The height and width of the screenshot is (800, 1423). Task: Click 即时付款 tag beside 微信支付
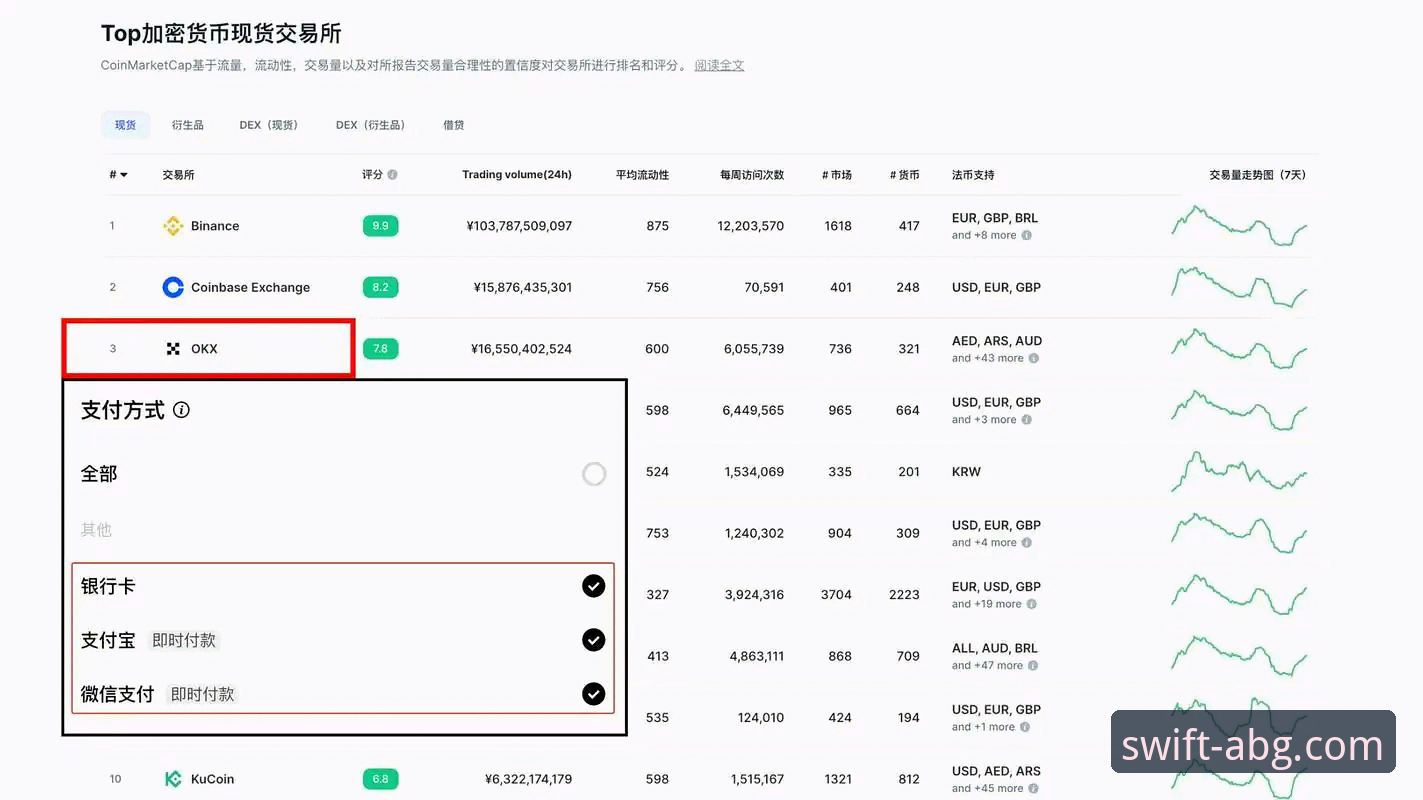coord(202,694)
